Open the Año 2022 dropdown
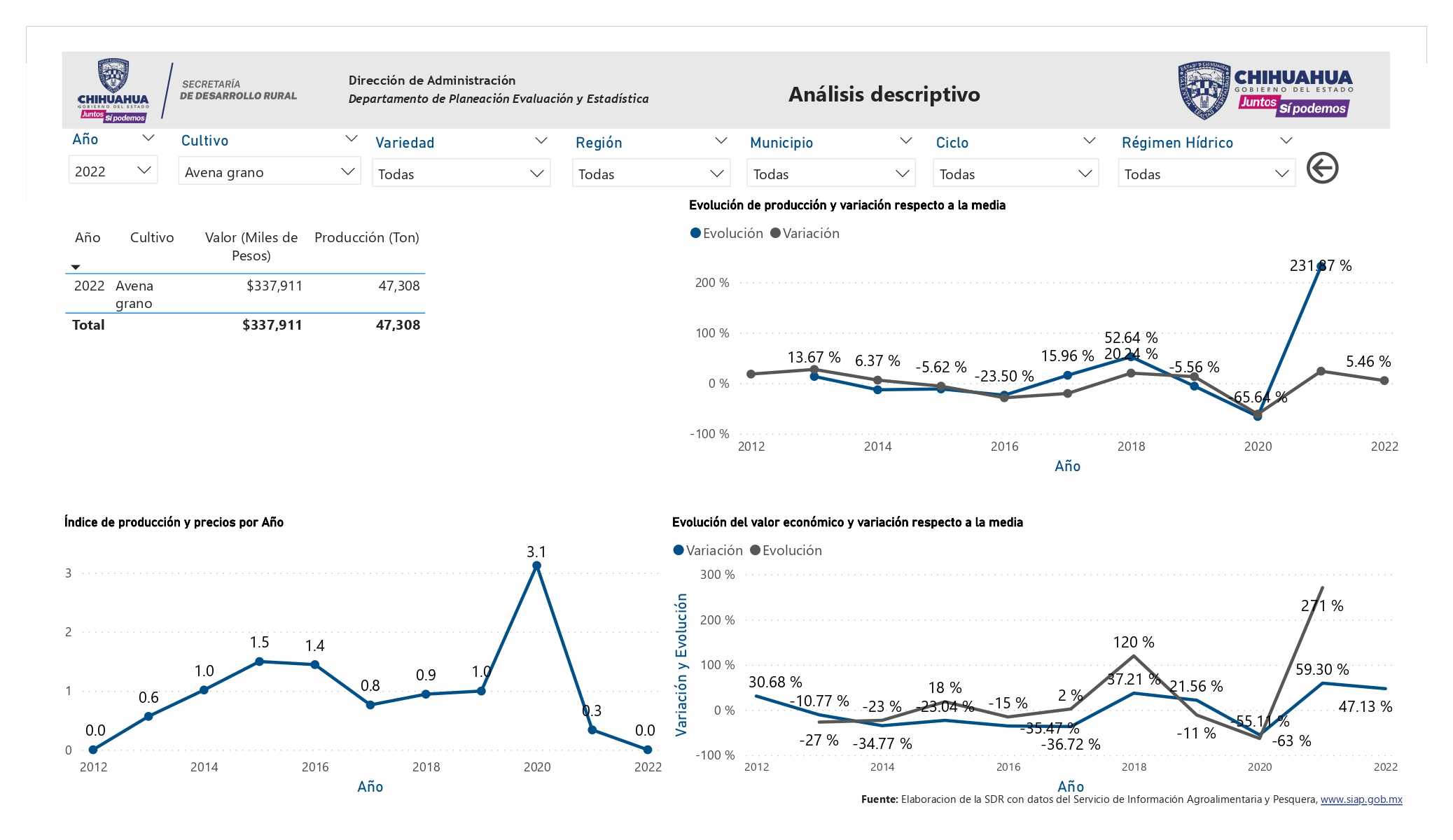The image size is (1453, 840). tap(113, 171)
